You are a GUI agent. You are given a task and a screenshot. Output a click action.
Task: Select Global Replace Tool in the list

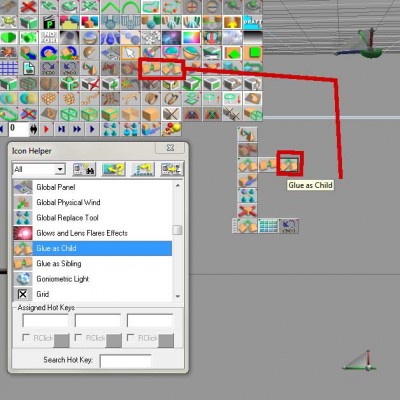92,218
